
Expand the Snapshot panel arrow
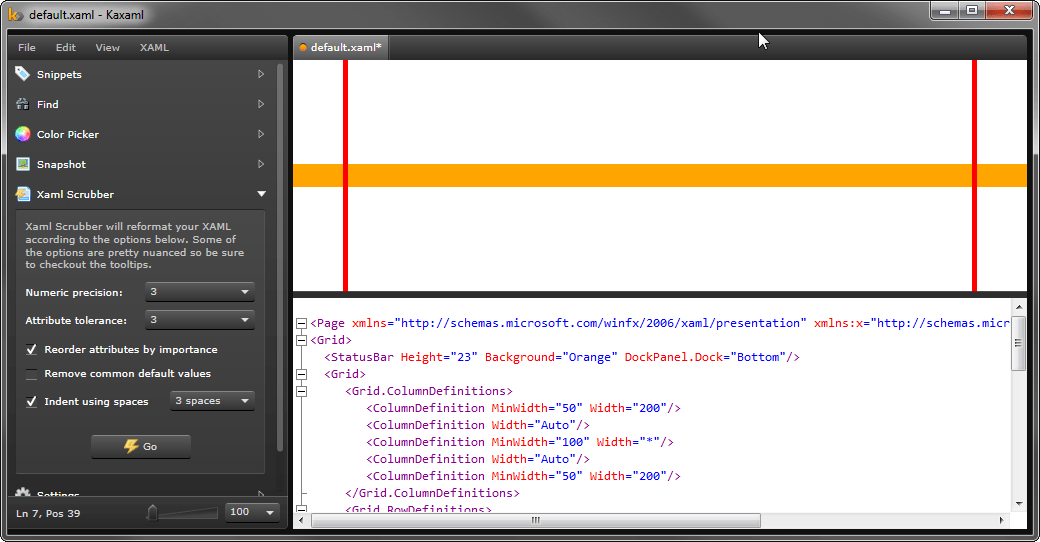pyautogui.click(x=261, y=164)
